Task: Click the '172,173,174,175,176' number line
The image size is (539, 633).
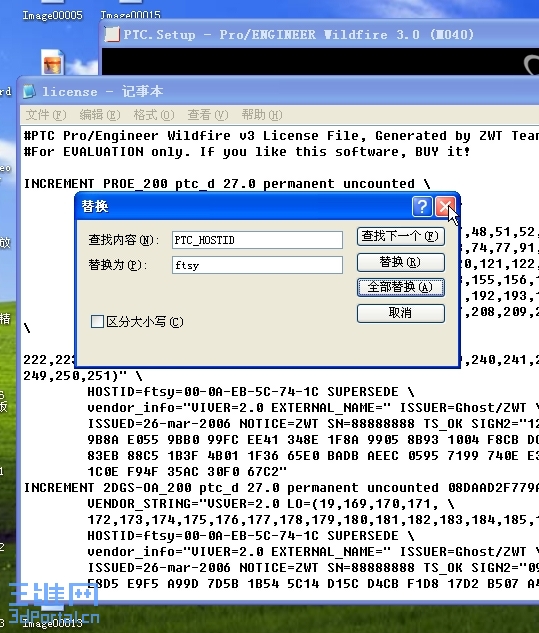Action: click(313, 520)
